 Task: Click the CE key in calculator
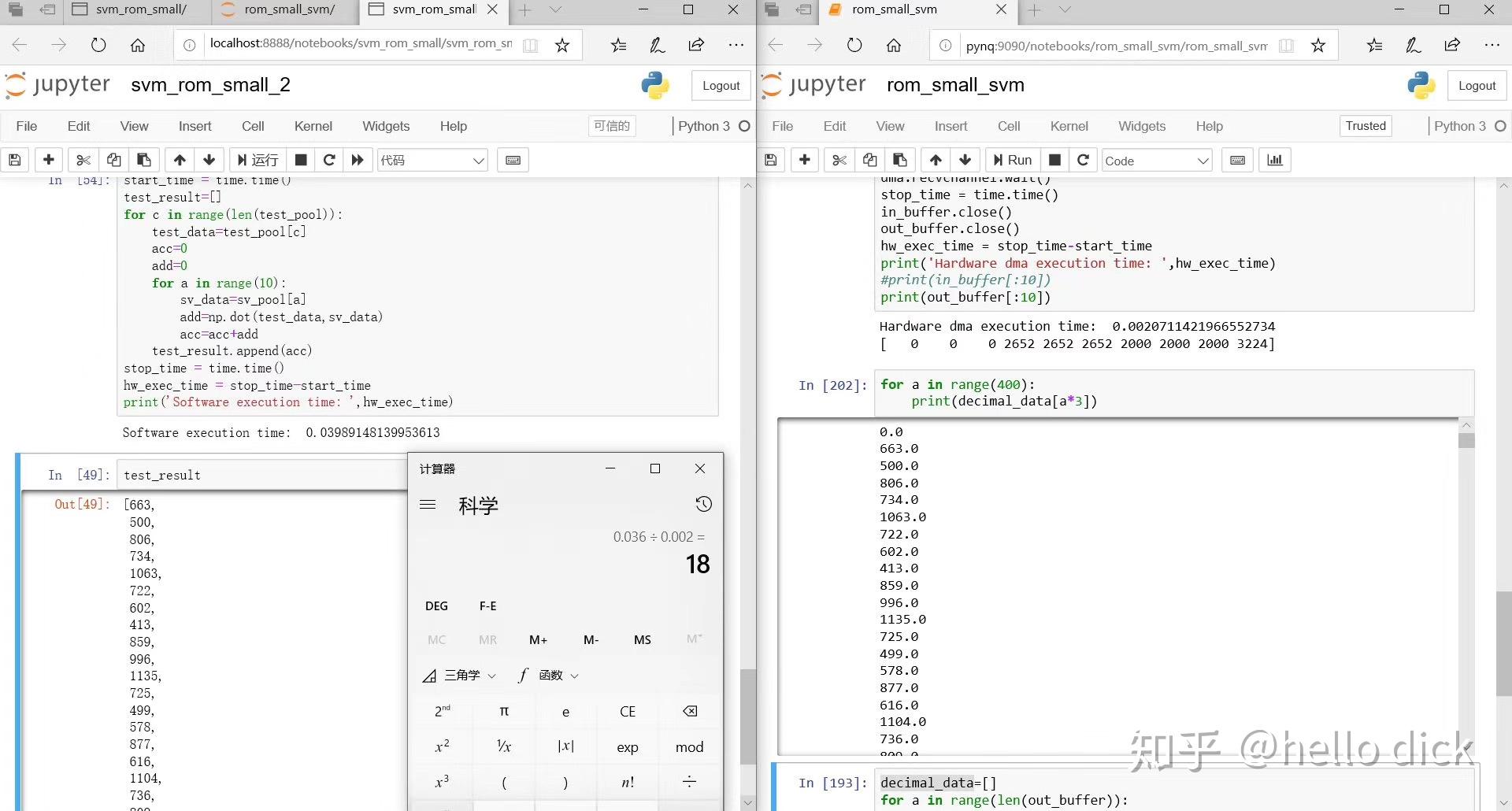[628, 712]
